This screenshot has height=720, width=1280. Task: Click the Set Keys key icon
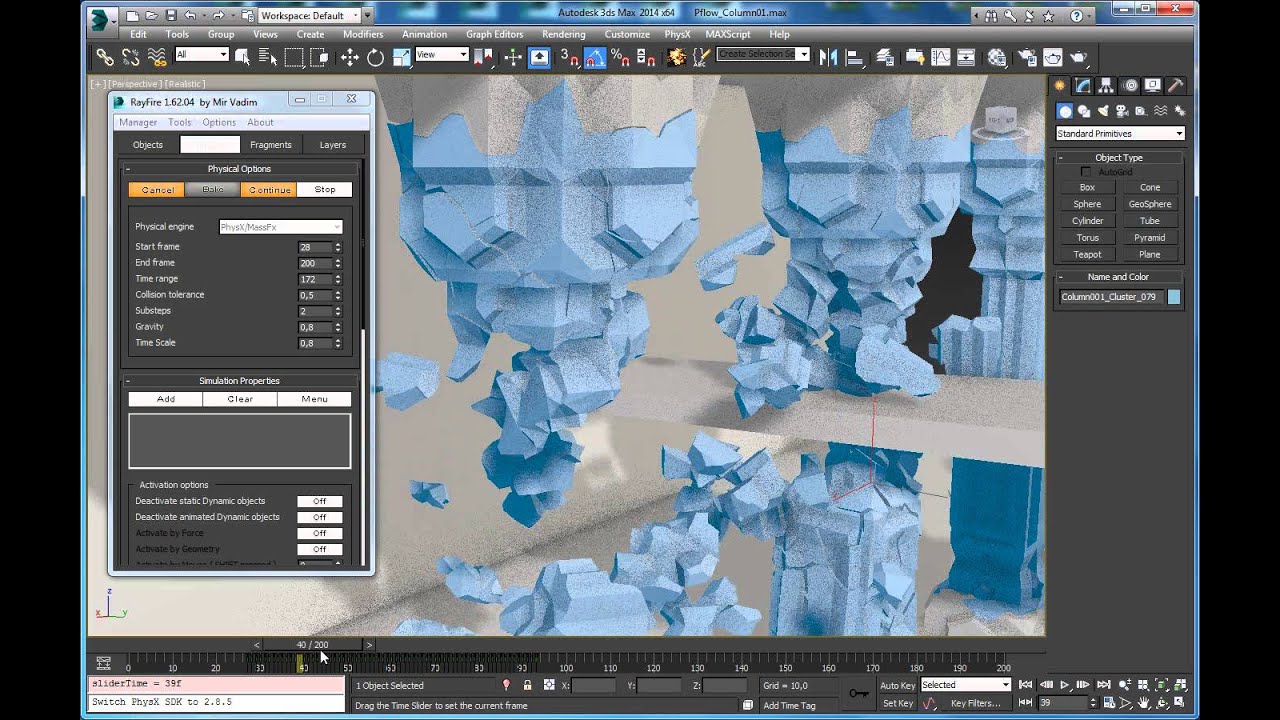pyautogui.click(x=858, y=693)
